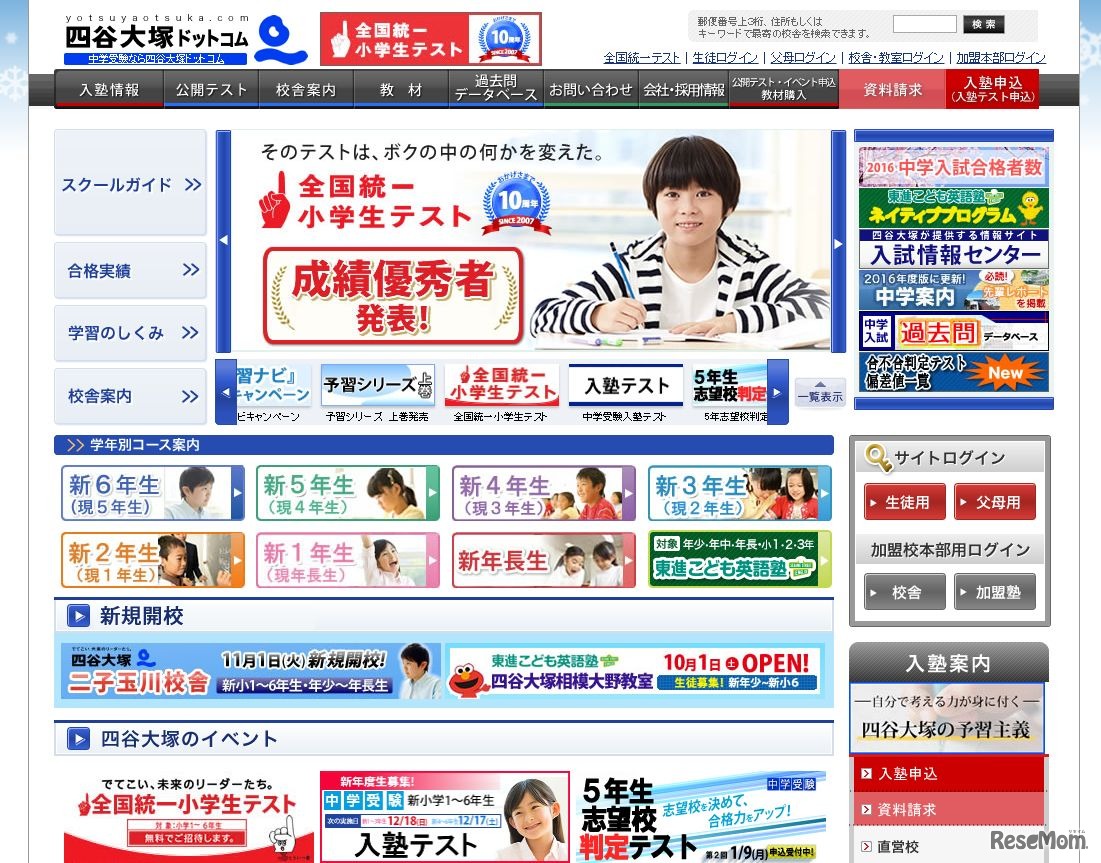
Task: Open the 四谷大塚の予習主義 banner
Action: [x=947, y=718]
